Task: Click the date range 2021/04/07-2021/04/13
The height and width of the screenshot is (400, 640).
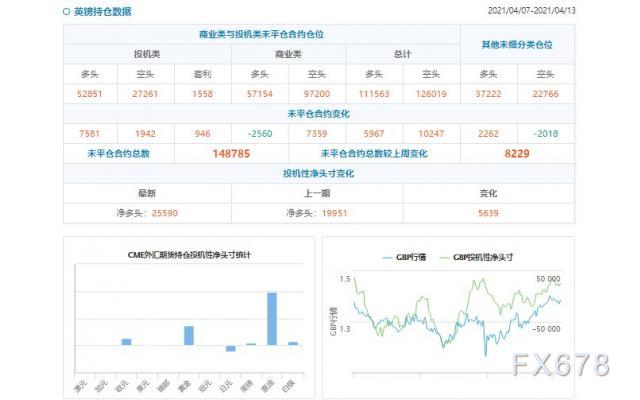Action: [531, 11]
